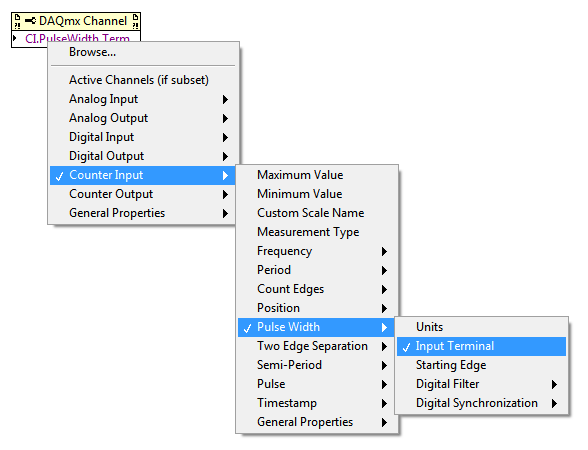This screenshot has height=450, width=588.
Task: Open the Digital Input submenu
Action: tap(143, 137)
